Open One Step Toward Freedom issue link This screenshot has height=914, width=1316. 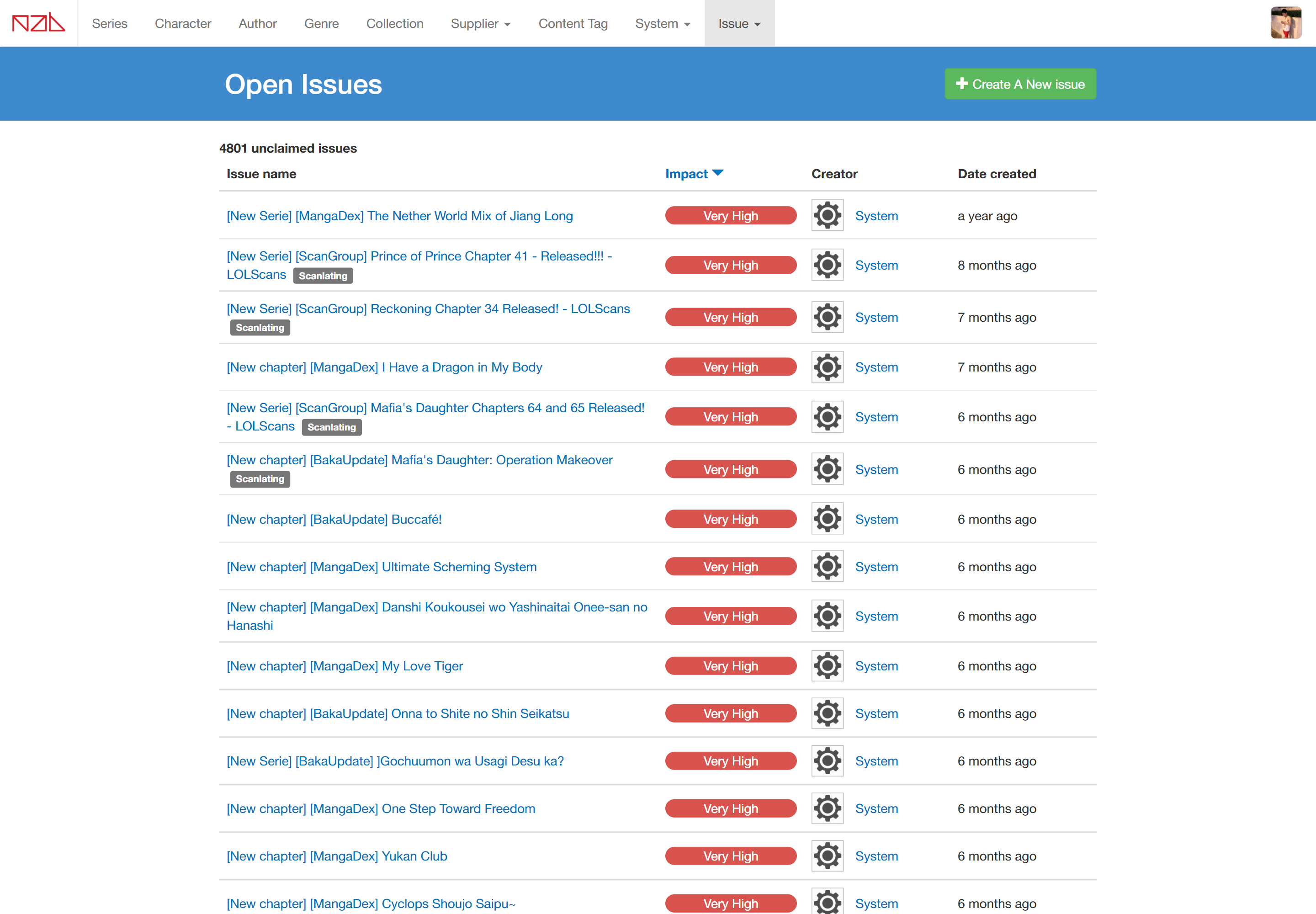pyautogui.click(x=381, y=808)
